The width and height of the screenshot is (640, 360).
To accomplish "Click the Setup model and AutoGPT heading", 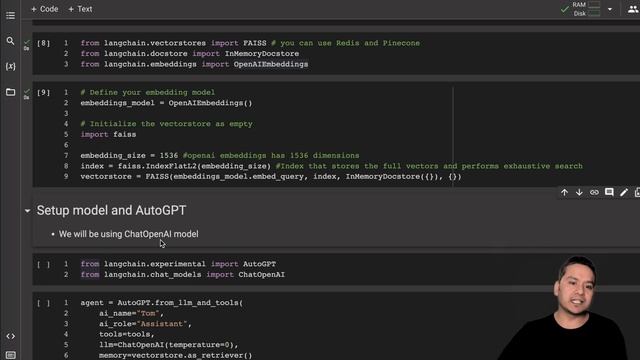I will [x=111, y=210].
